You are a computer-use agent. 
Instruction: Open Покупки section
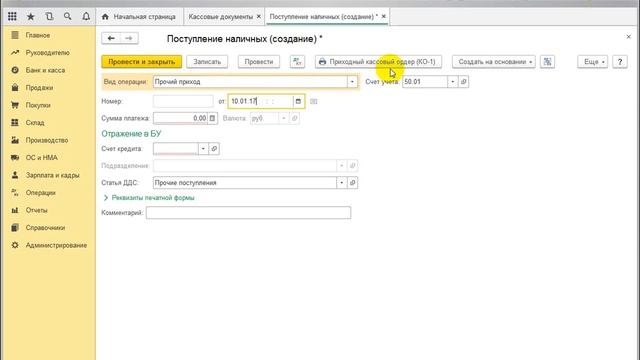[x=49, y=105]
